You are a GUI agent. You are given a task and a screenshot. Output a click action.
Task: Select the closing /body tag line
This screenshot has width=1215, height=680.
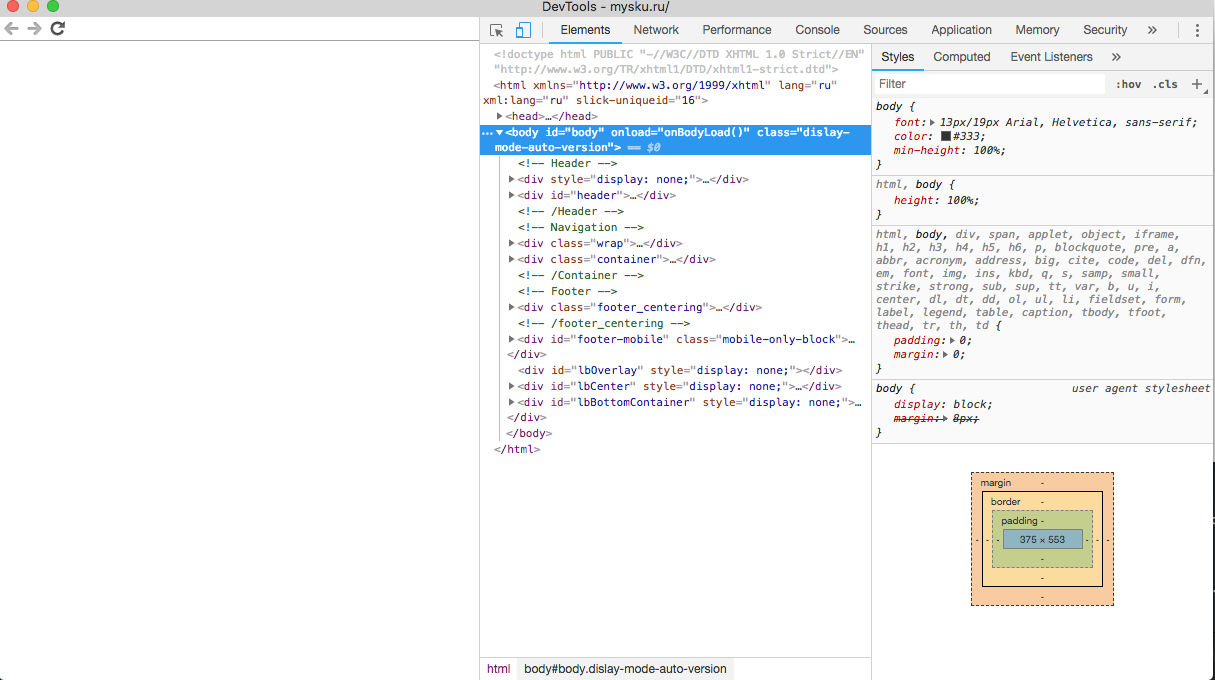point(529,434)
